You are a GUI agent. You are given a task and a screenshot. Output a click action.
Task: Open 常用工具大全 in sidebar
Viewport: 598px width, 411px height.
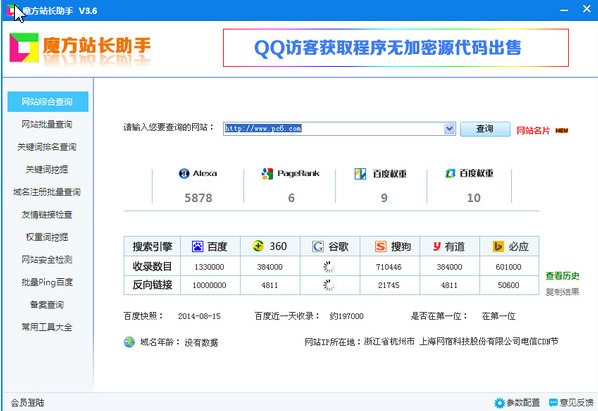[47, 327]
